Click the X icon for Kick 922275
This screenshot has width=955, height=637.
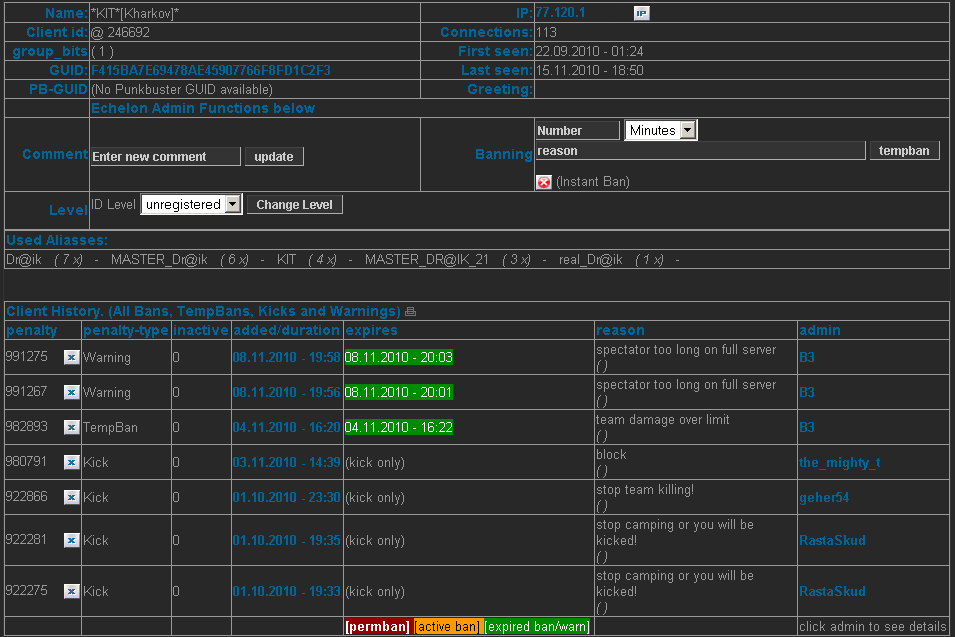[x=71, y=591]
